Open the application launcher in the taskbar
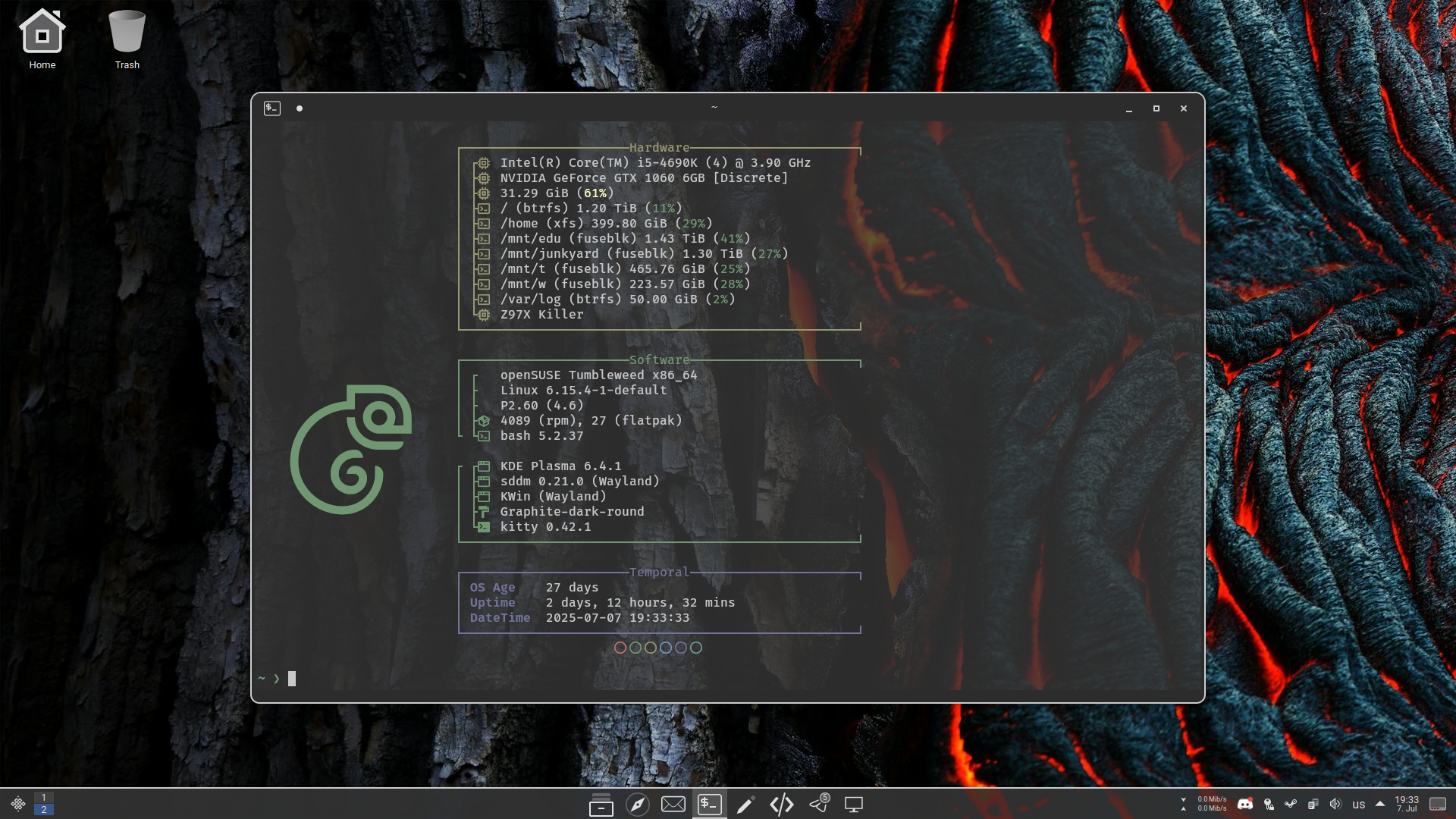The image size is (1456, 819). [x=18, y=804]
